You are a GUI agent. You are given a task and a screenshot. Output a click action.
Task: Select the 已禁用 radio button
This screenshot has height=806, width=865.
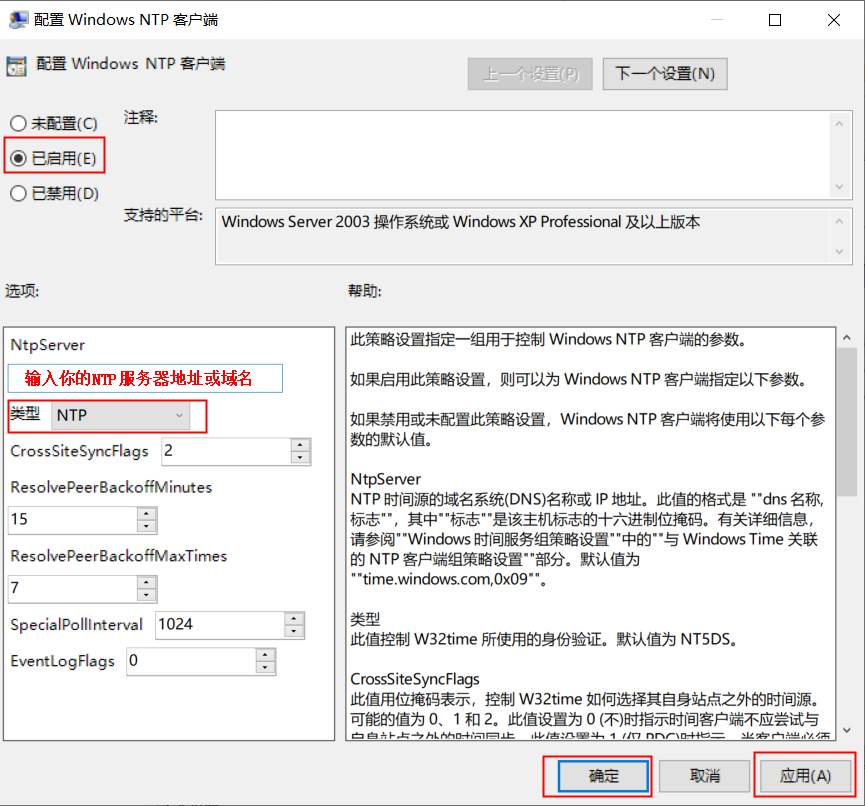click(17, 193)
